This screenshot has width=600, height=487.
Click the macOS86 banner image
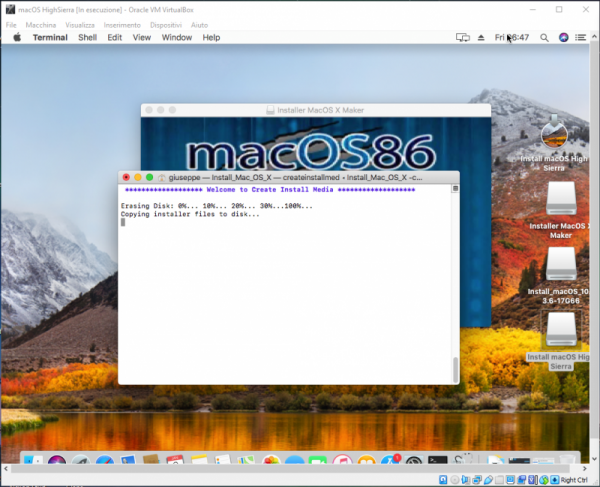(311, 151)
